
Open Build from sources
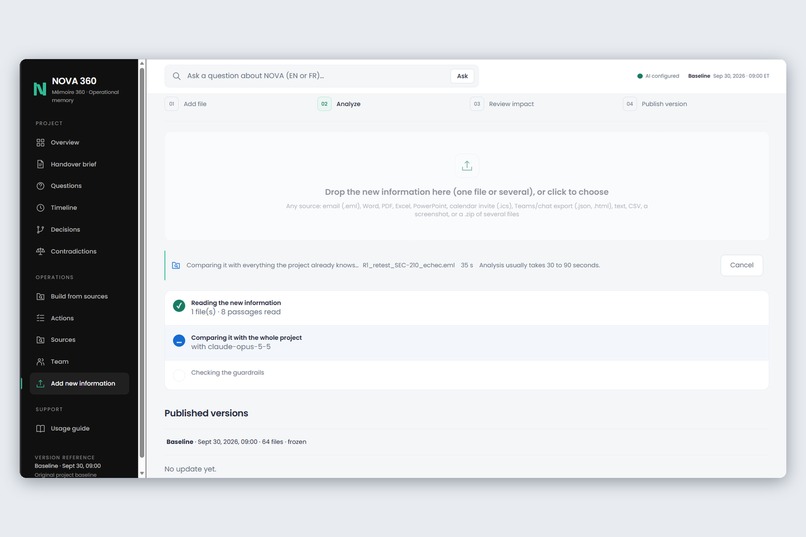pyautogui.click(x=79, y=297)
